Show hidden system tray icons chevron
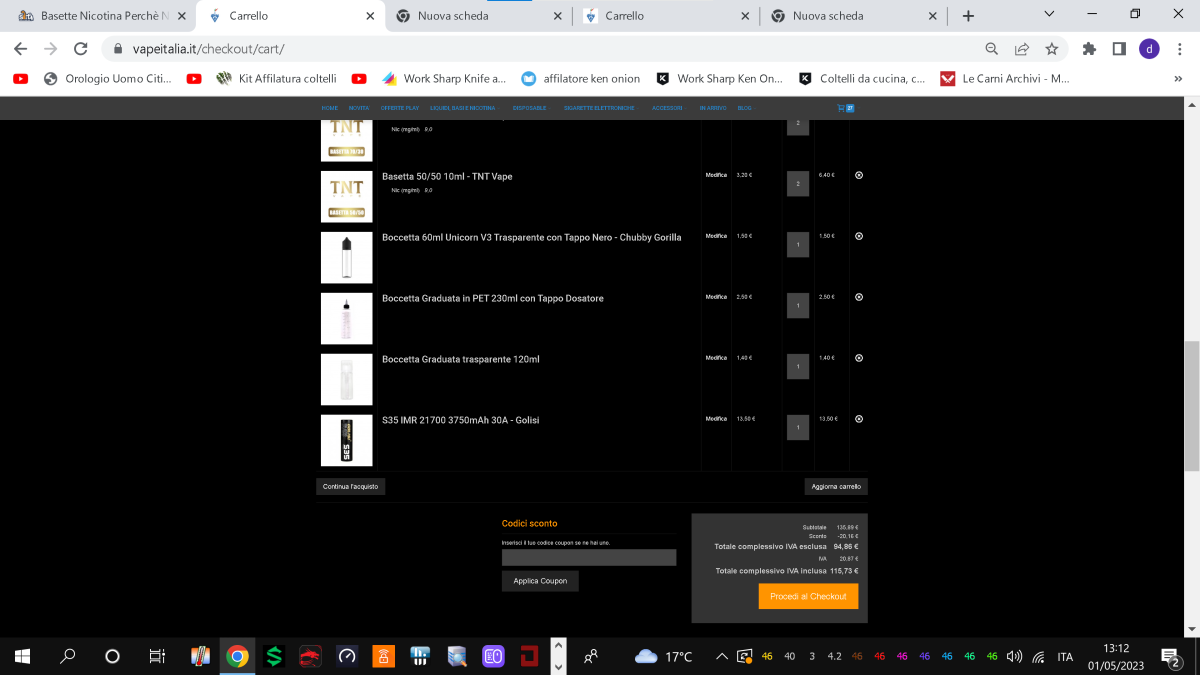This screenshot has height=675, width=1200. 721,657
